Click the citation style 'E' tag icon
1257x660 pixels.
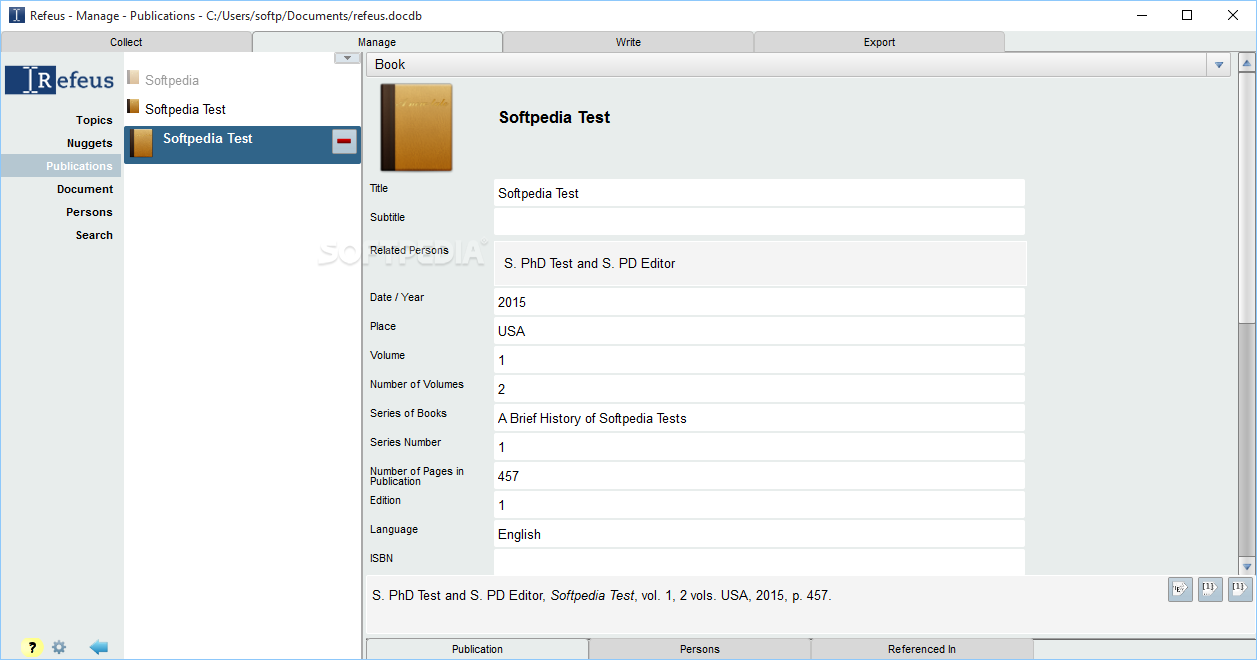tap(1180, 589)
